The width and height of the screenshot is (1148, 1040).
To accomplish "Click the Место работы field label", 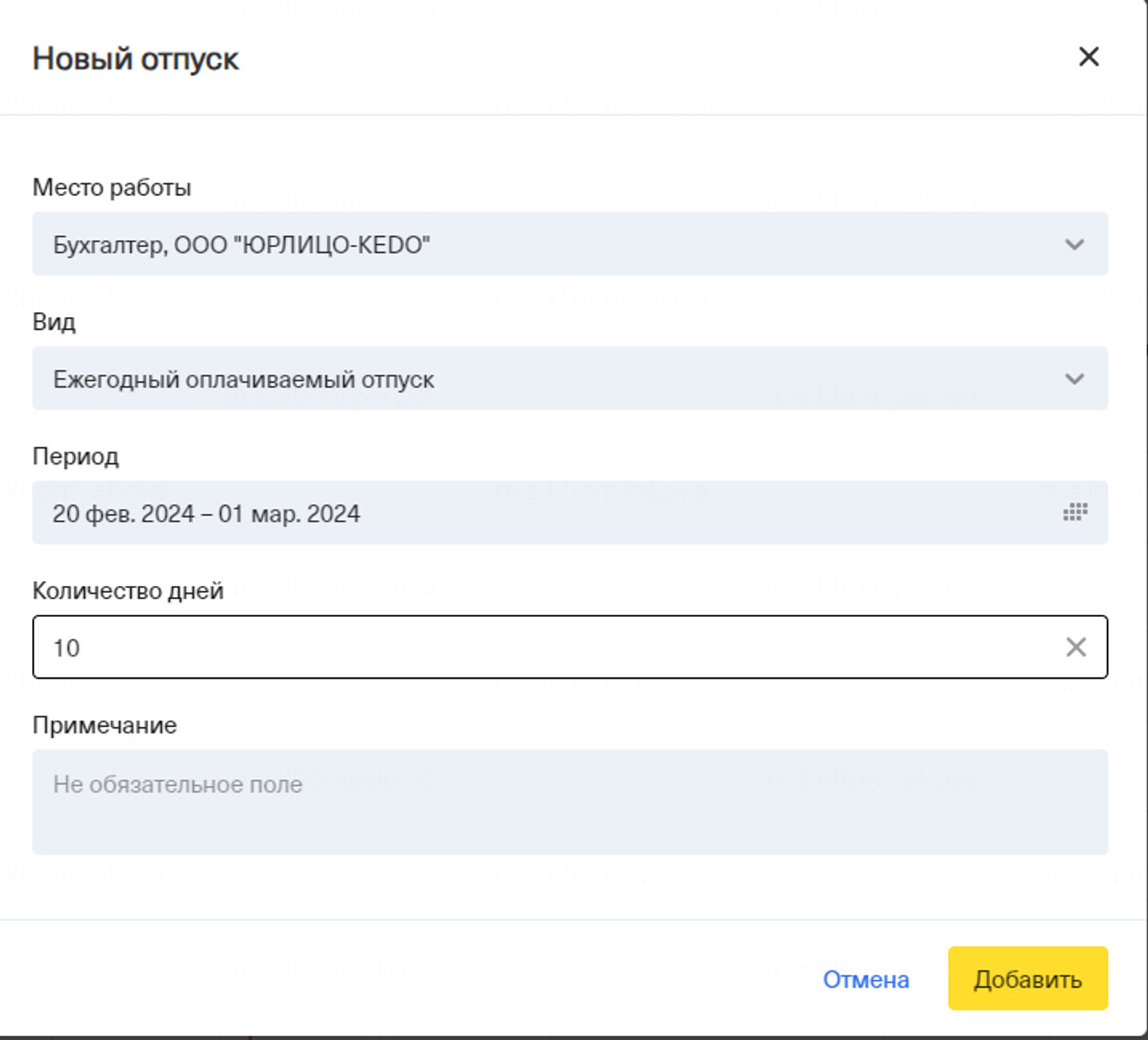I will pyautogui.click(x=112, y=188).
